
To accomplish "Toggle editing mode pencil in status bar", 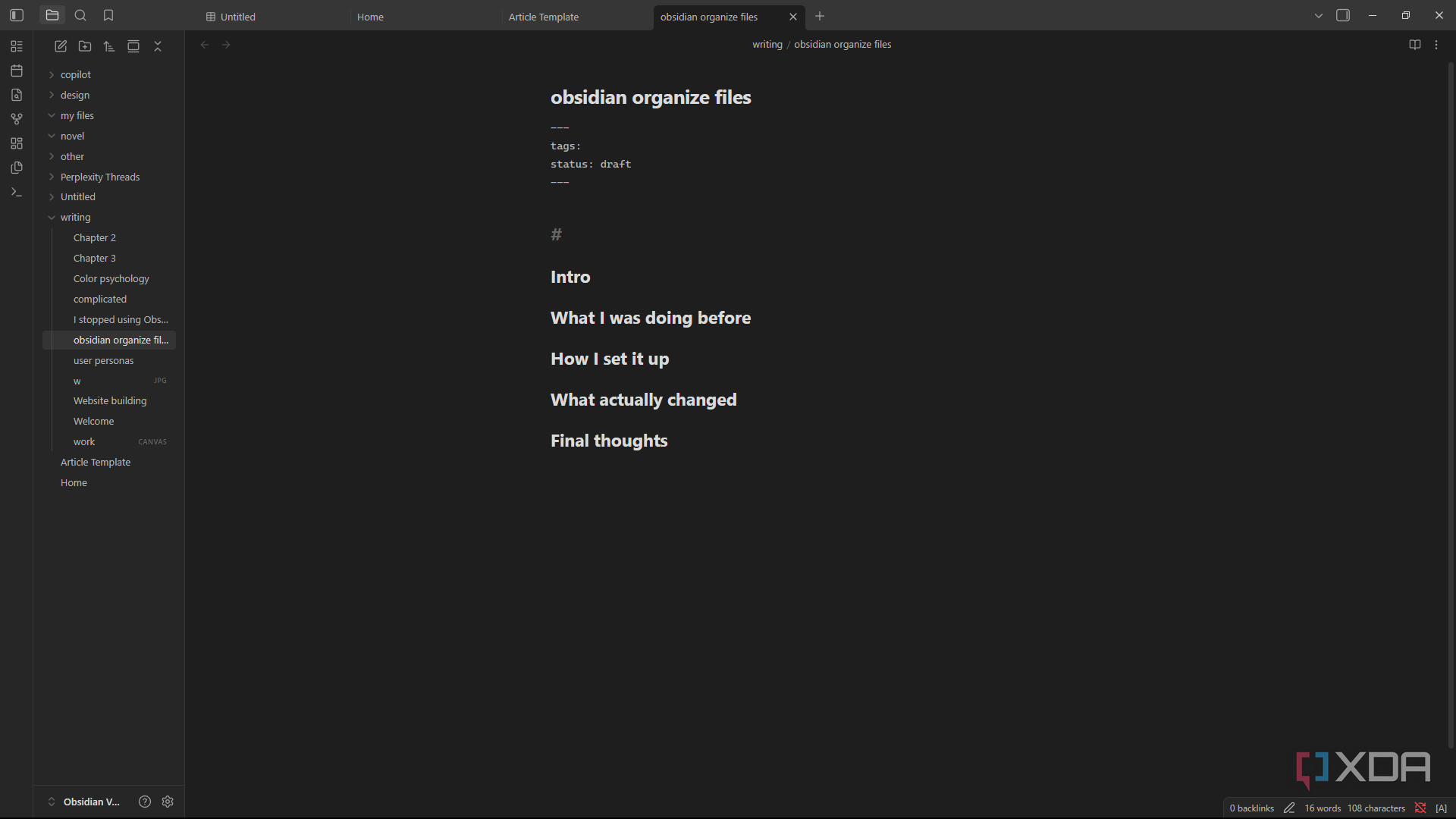I will [1289, 808].
